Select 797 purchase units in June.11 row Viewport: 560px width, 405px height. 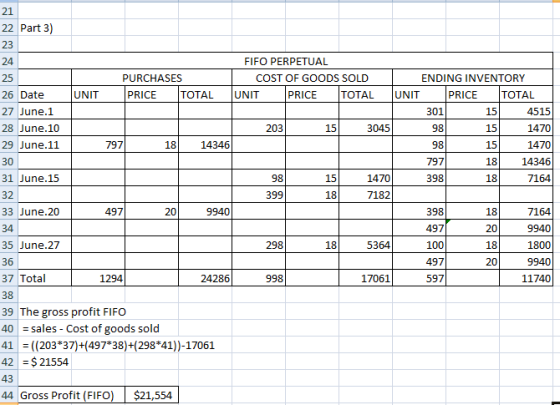[x=98, y=145]
